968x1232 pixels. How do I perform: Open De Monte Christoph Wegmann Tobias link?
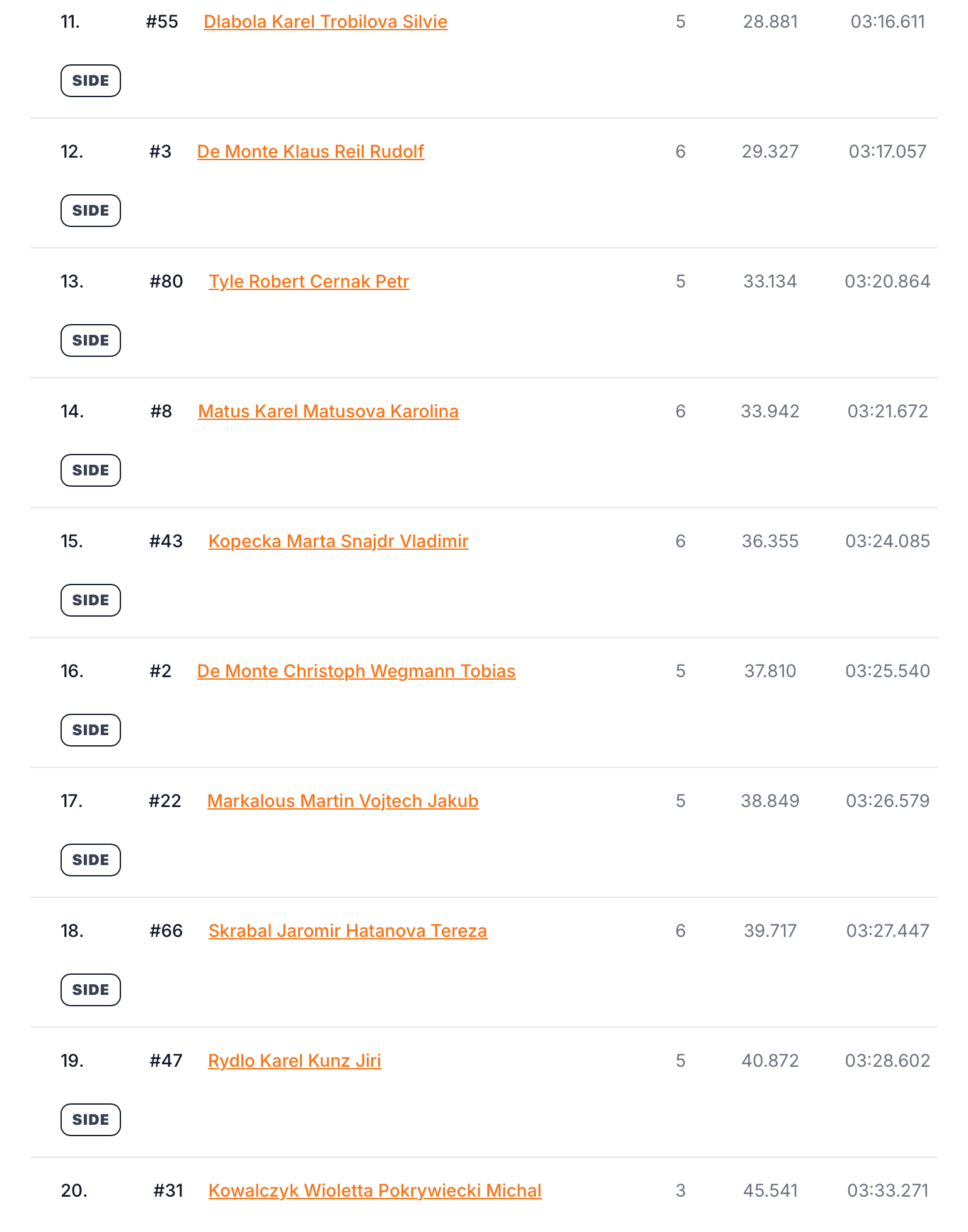pos(356,671)
